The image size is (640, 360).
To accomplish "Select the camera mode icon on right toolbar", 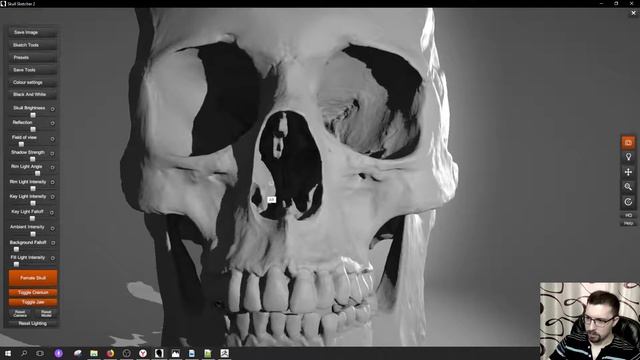I will click(628, 143).
